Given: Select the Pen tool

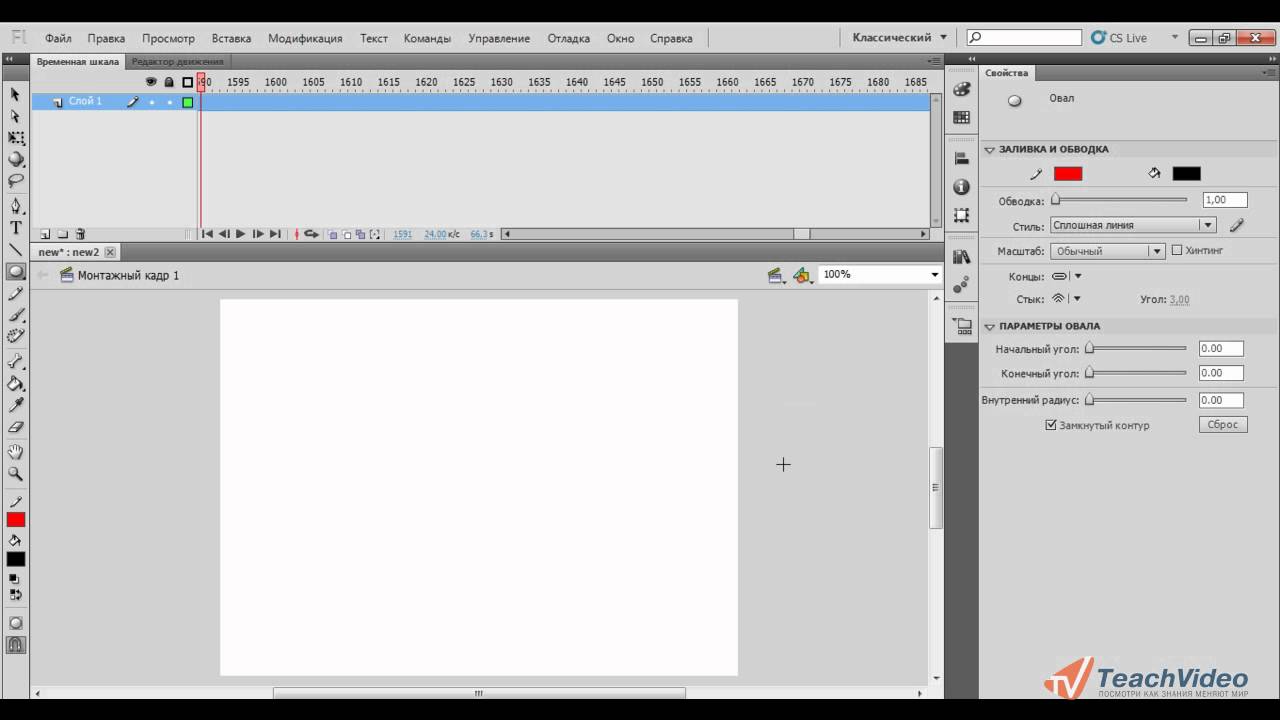Looking at the screenshot, I should [16, 206].
